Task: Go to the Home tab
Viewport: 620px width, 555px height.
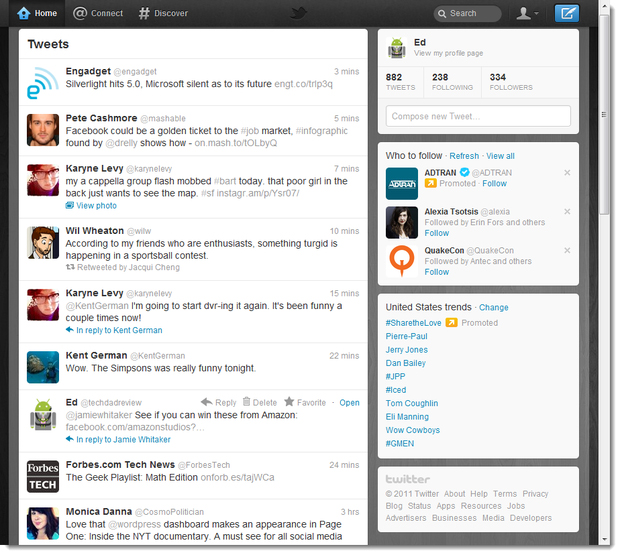Action: pos(37,13)
